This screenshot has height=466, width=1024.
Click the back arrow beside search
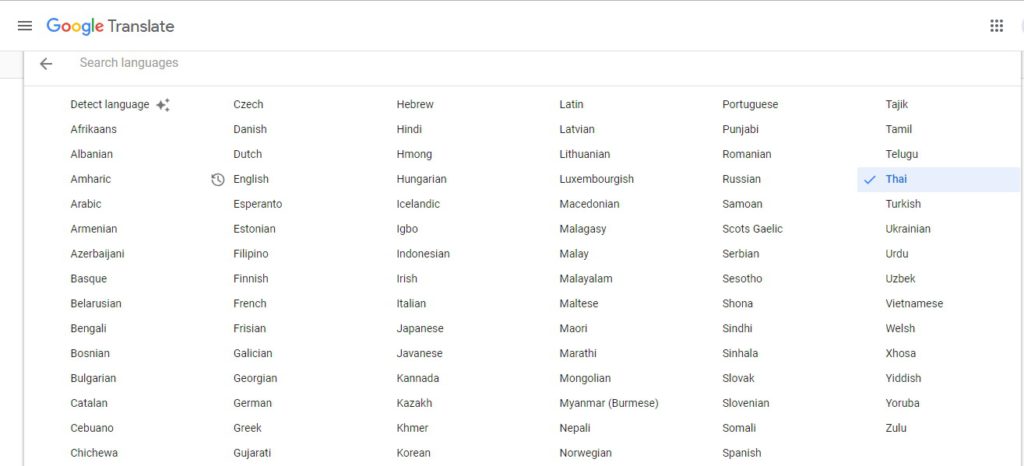[46, 64]
